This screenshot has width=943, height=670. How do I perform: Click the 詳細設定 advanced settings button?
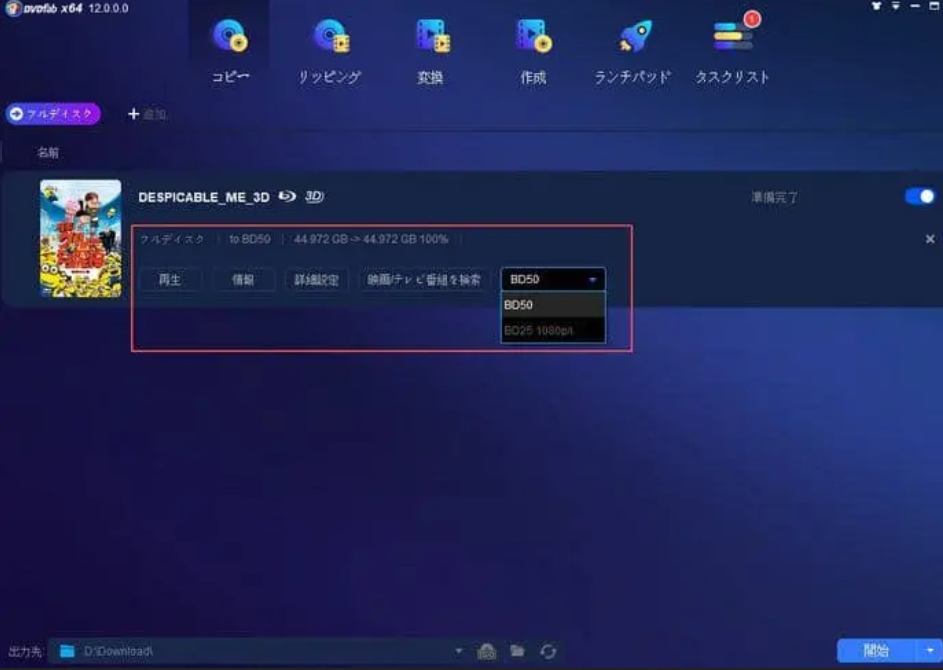click(316, 280)
